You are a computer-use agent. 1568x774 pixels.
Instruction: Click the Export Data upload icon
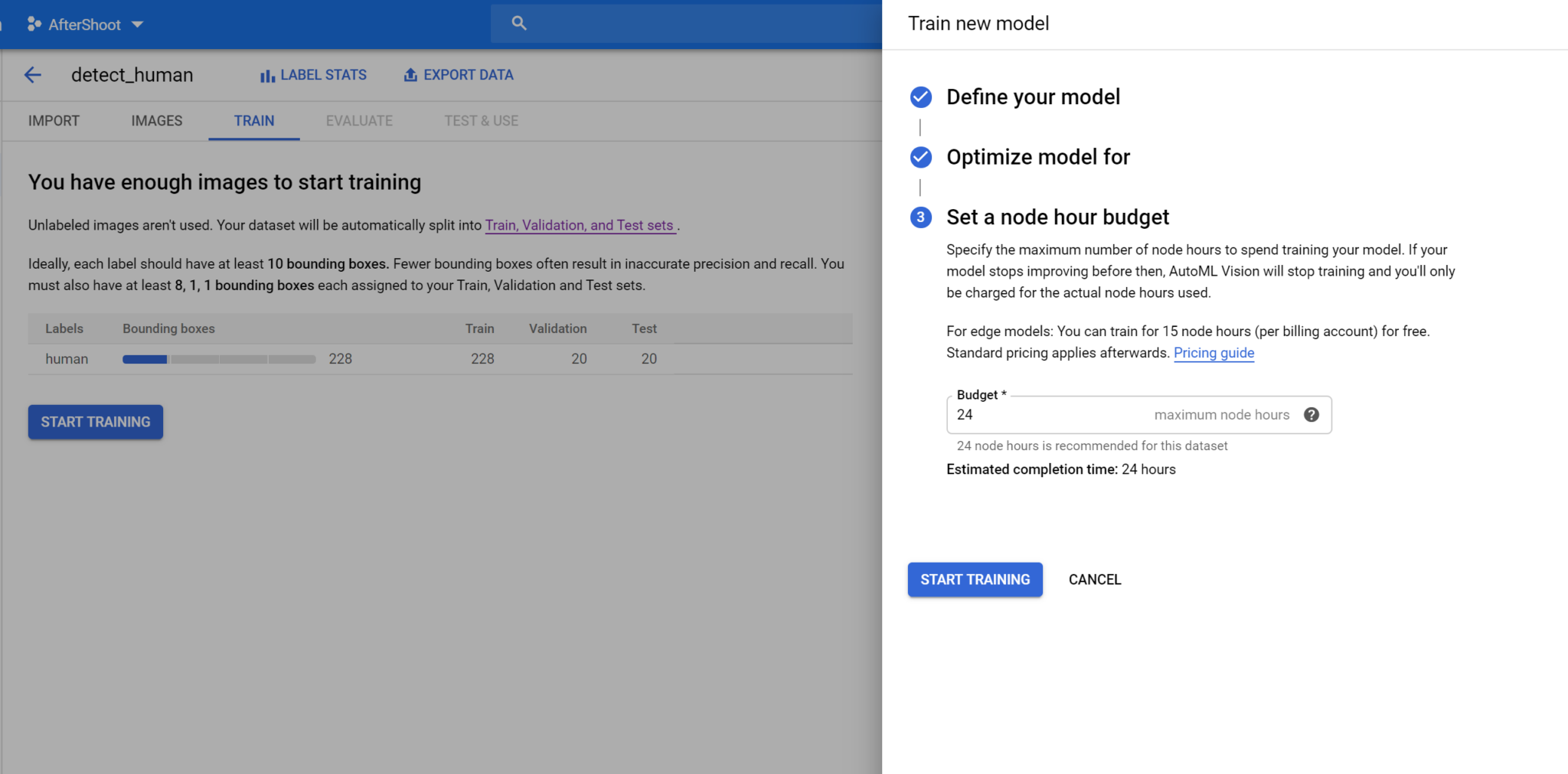click(410, 75)
